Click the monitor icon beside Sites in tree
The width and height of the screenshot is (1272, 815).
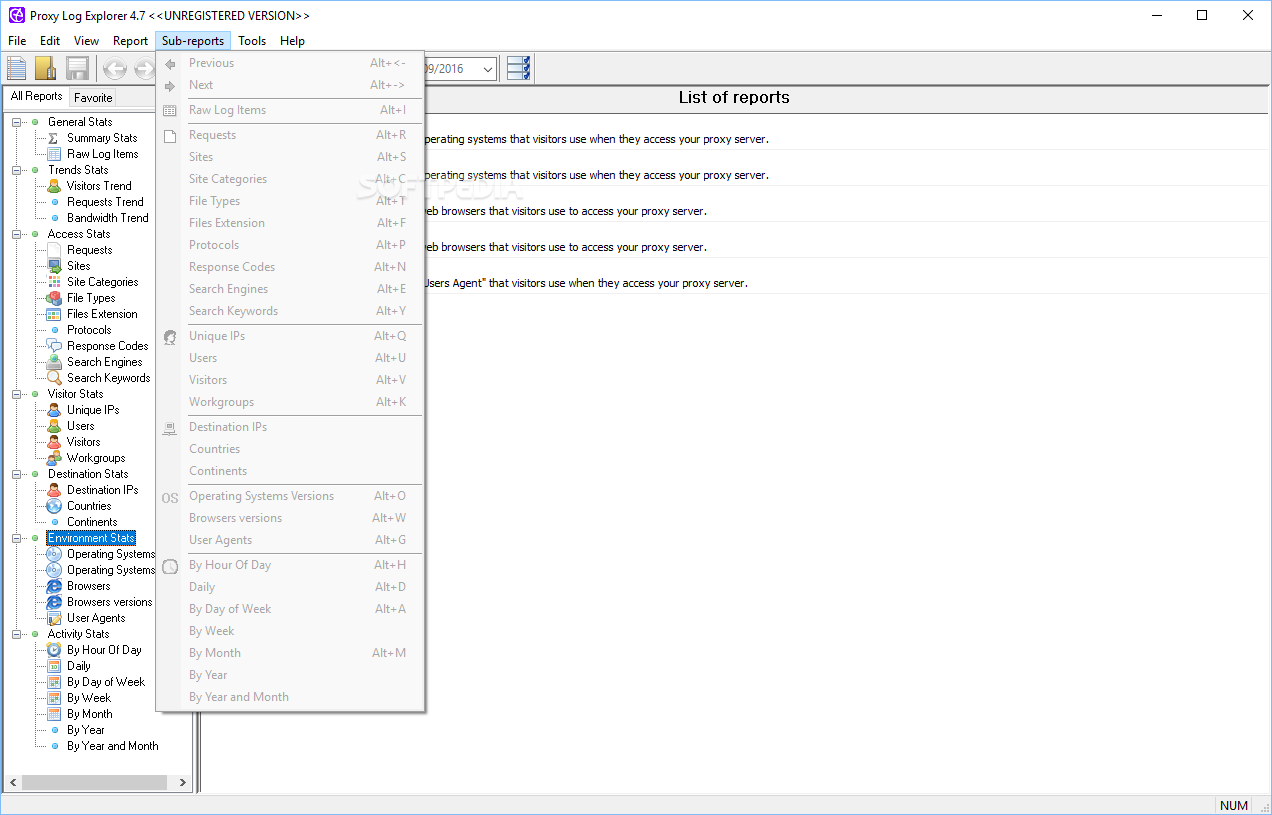(54, 266)
